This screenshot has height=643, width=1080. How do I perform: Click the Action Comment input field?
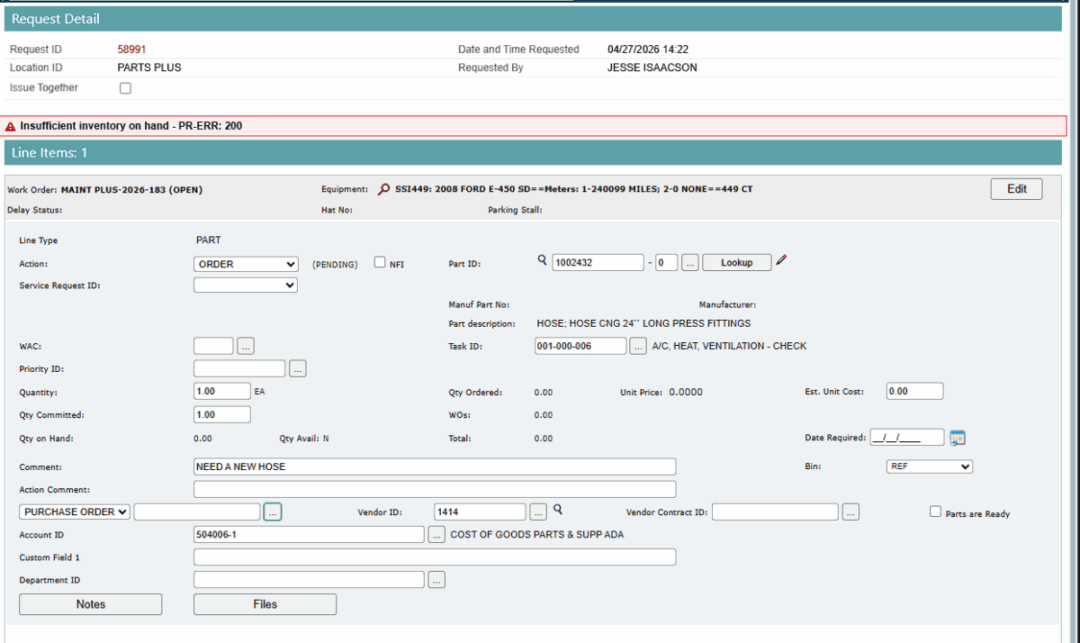[x=435, y=489]
